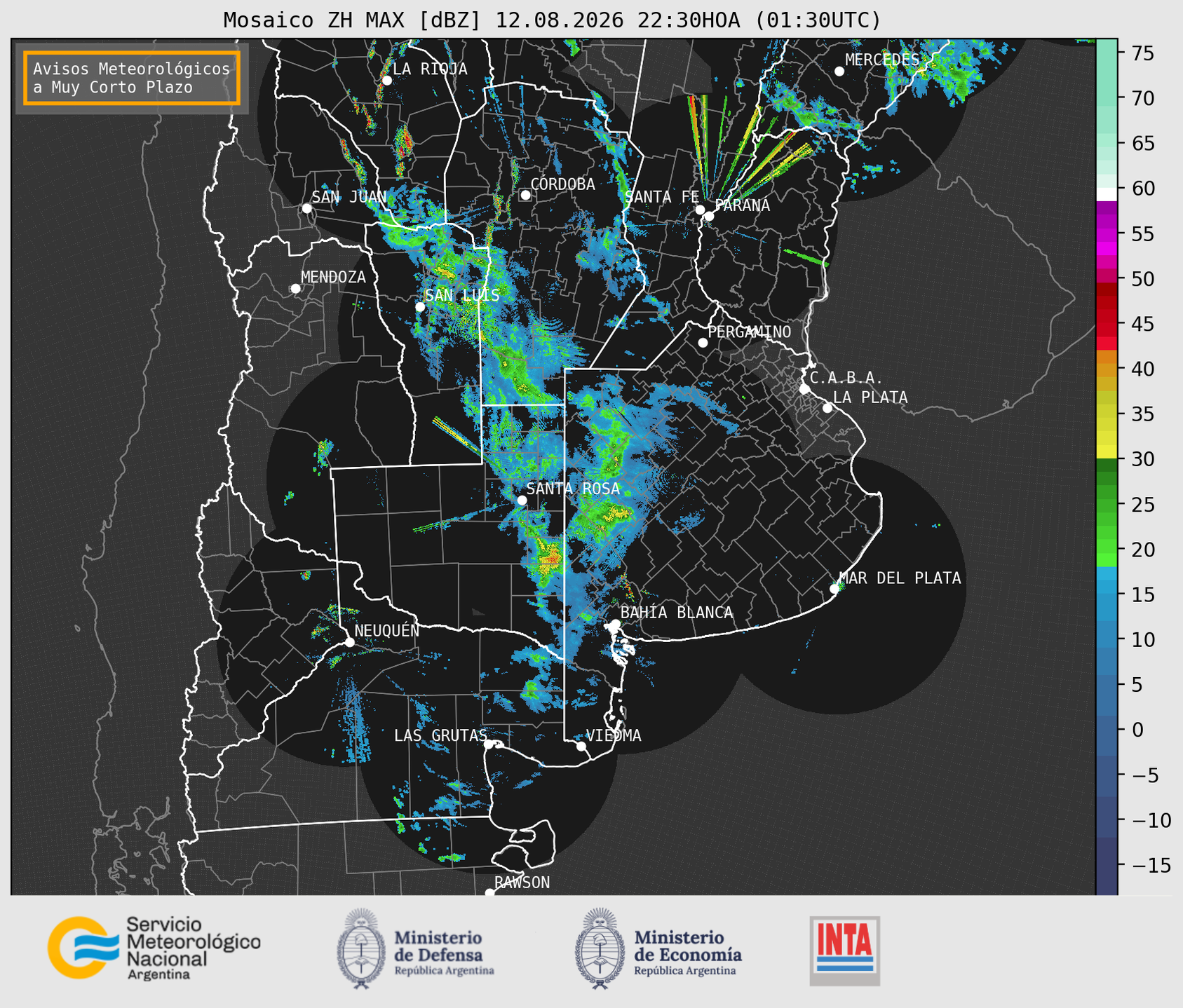Click the LAS GRUTAS city label

coord(440,735)
